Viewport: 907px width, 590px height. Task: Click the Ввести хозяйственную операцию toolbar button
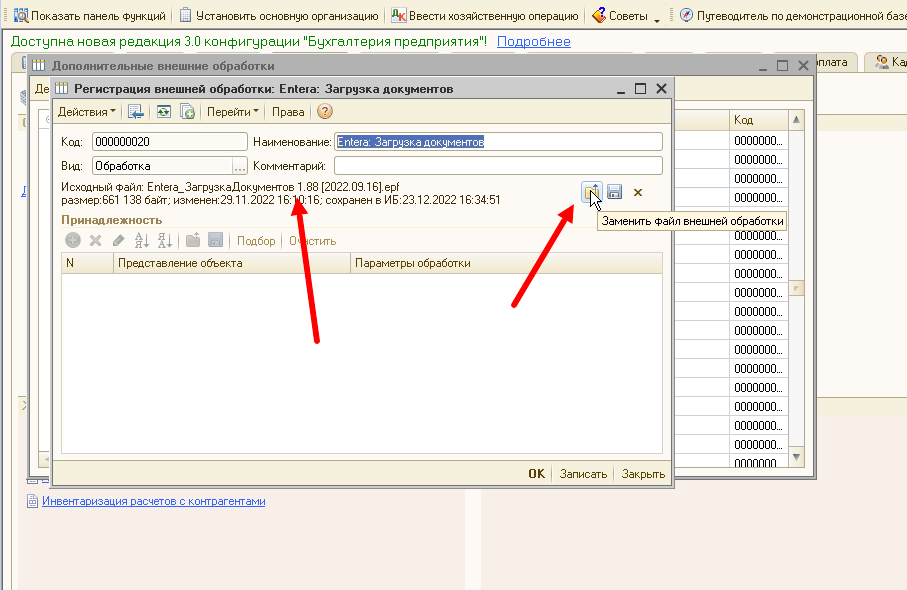[x=485, y=16]
